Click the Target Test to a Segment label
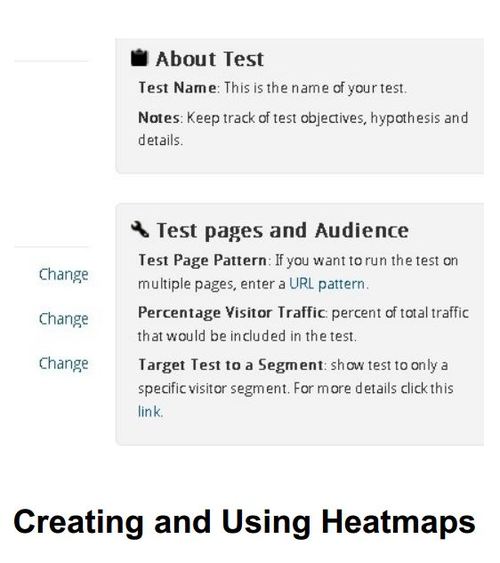Screen dimensions: 500x563 [x=231, y=365]
